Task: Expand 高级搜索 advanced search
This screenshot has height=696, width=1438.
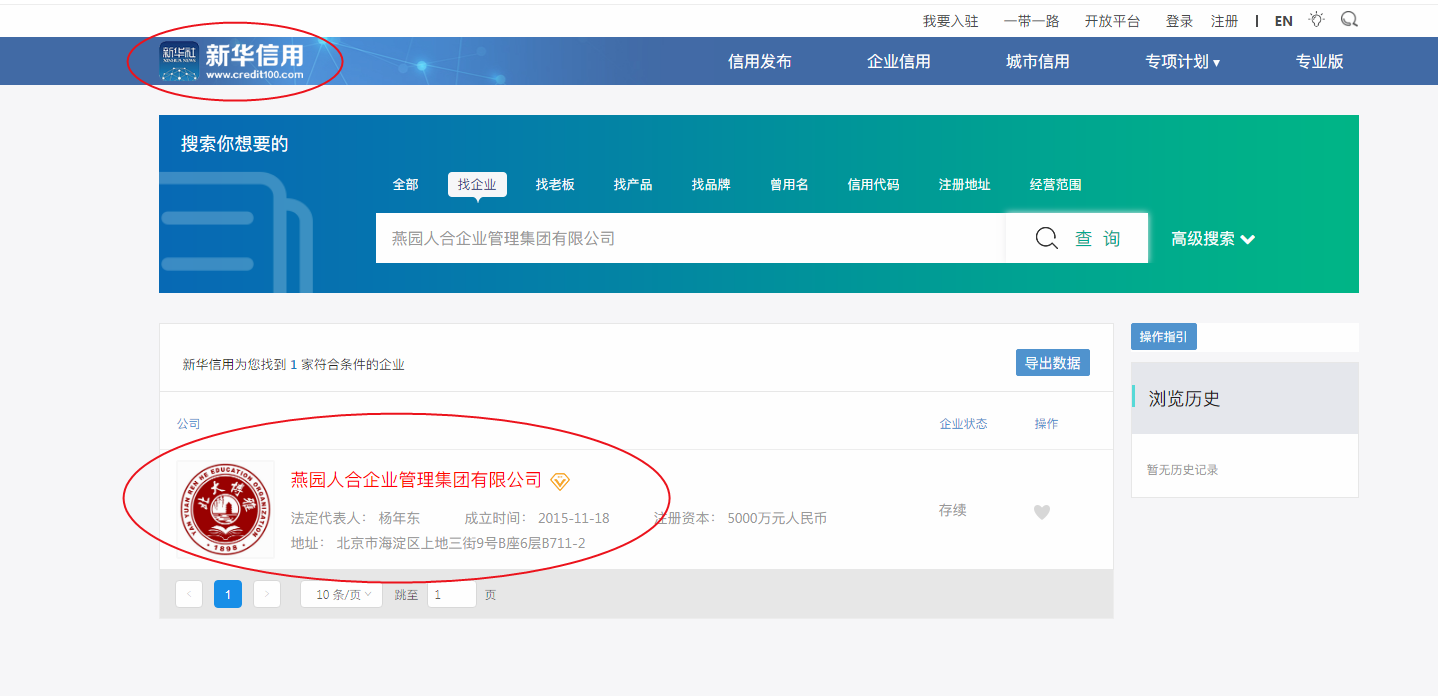Action: pyautogui.click(x=1213, y=239)
